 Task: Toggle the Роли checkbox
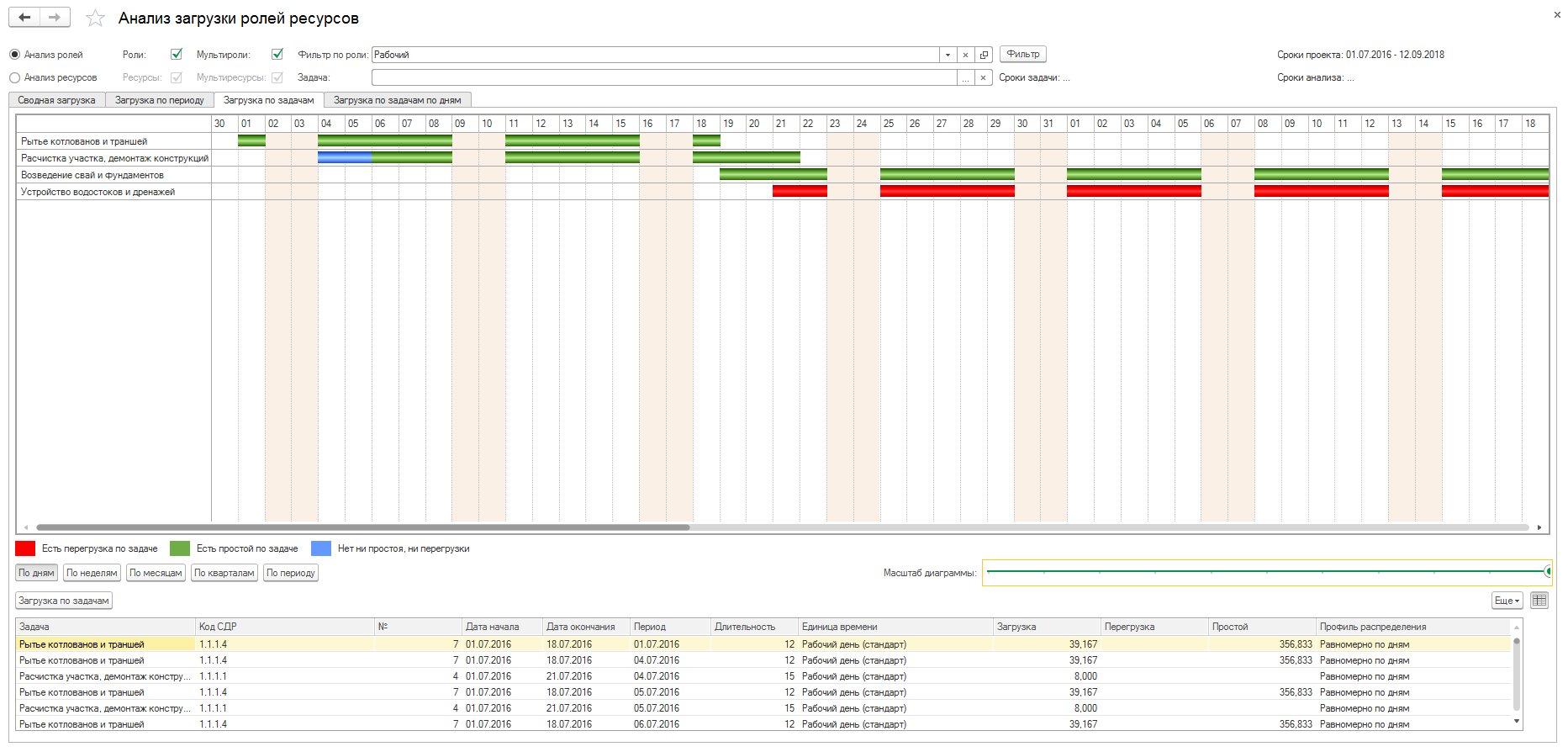point(177,54)
